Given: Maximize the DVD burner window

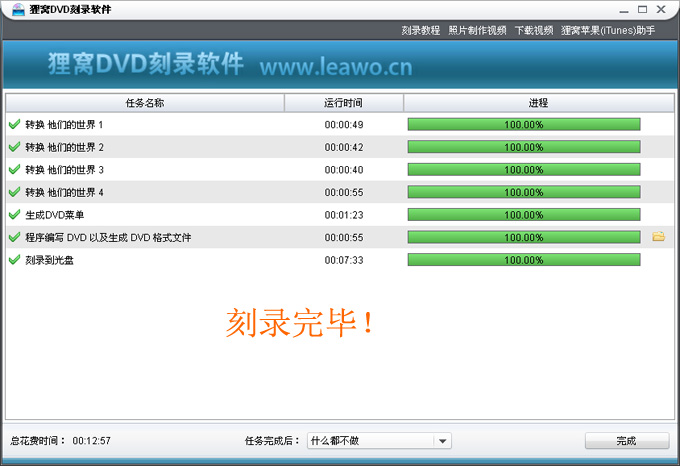Looking at the screenshot, I should click(642, 9).
